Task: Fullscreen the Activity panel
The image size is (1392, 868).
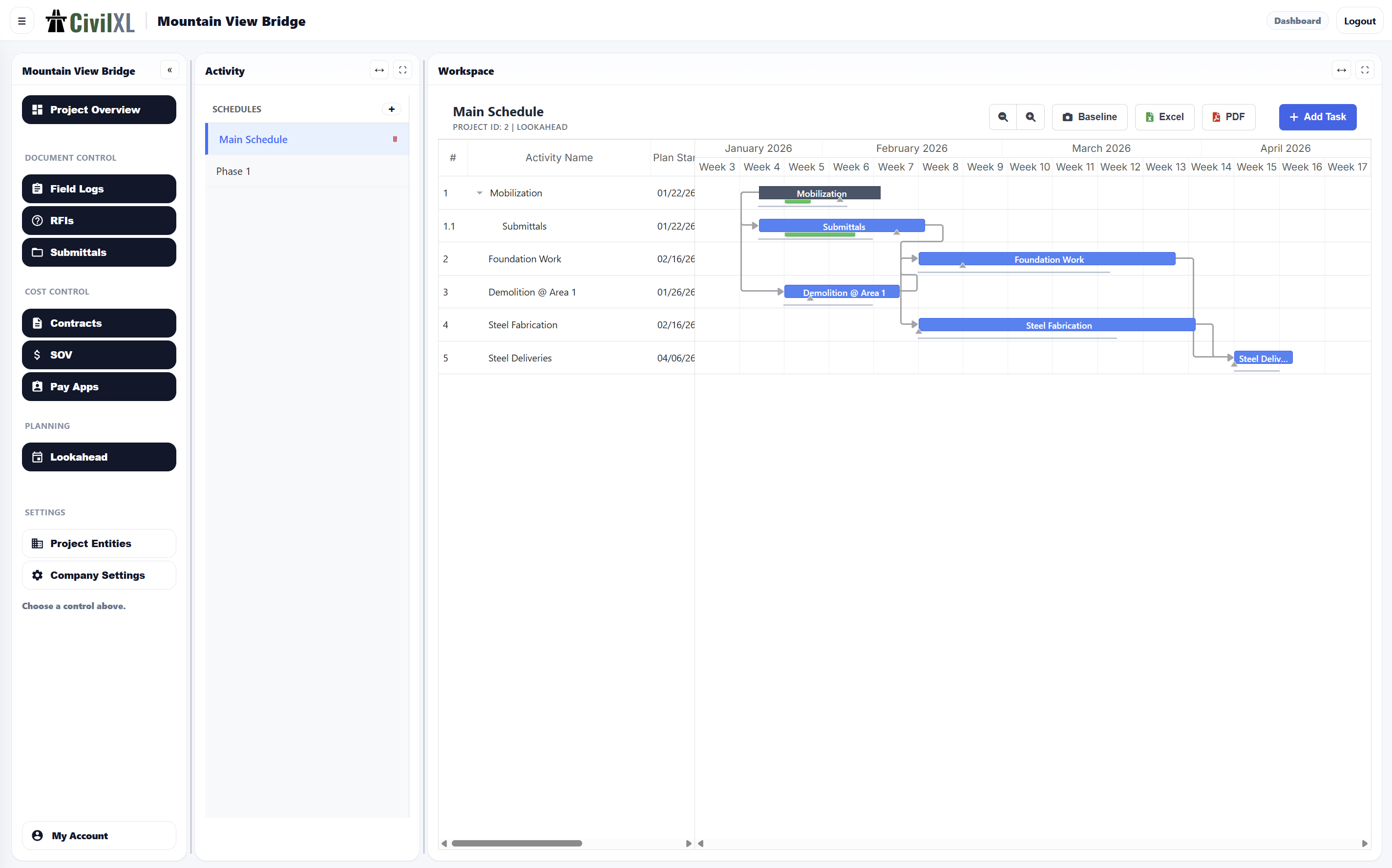Action: 402,70
